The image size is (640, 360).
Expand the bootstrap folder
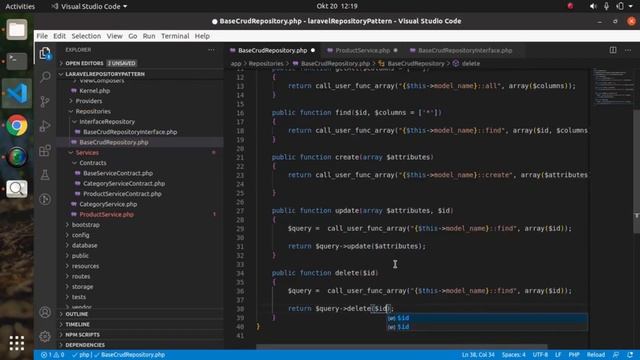pos(86,224)
